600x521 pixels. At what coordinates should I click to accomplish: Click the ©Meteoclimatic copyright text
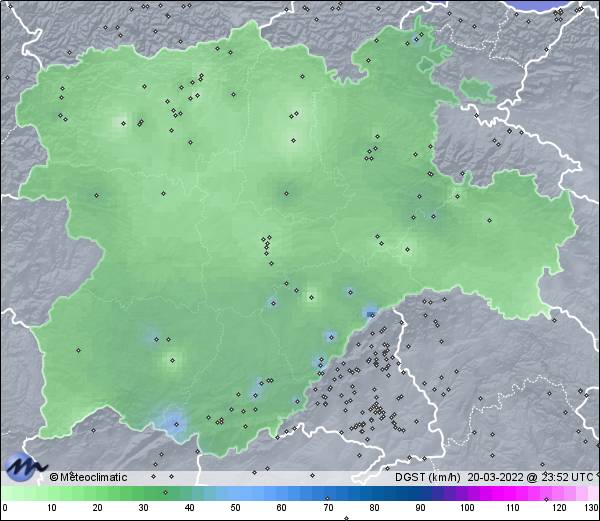point(88,477)
